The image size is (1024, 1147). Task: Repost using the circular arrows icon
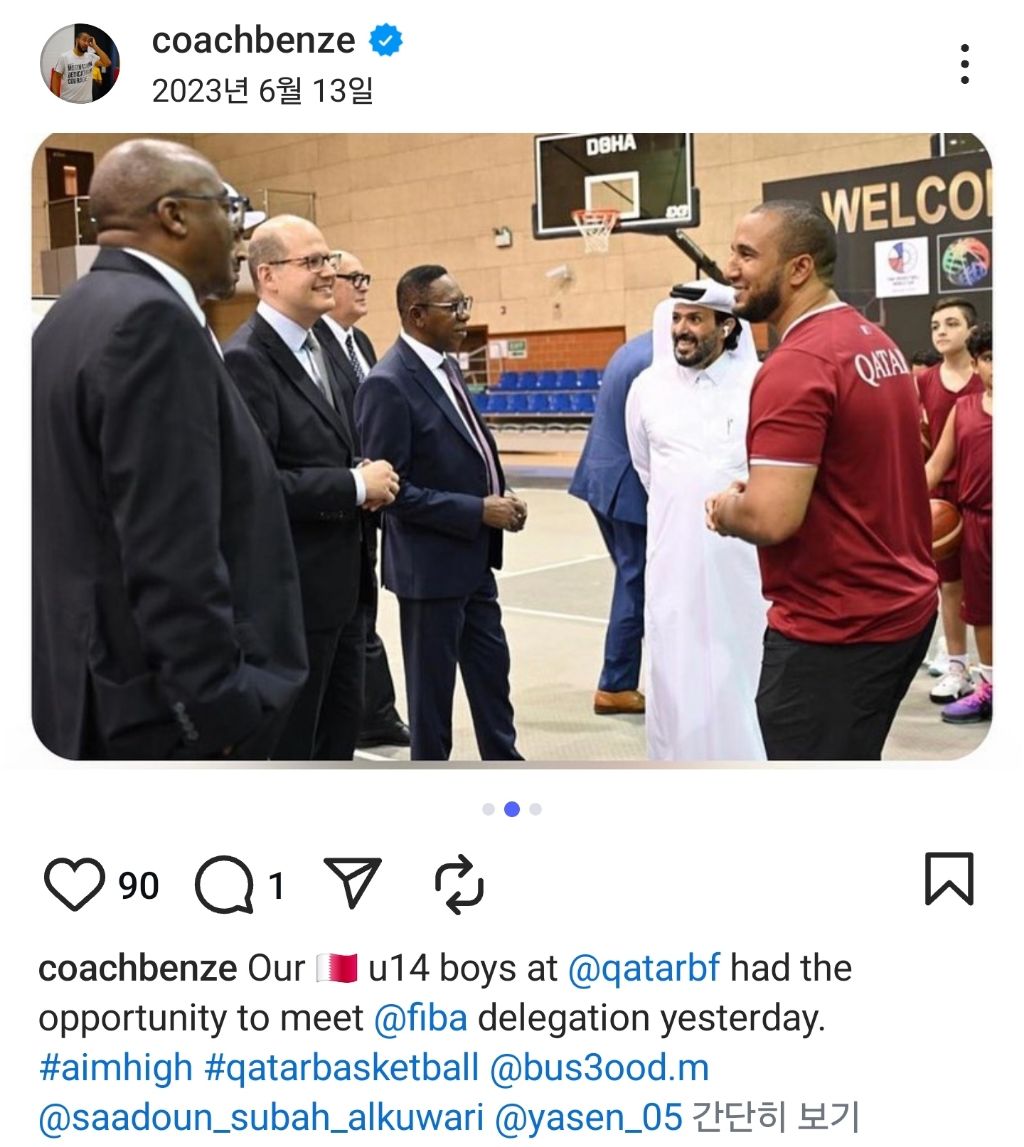(x=459, y=883)
